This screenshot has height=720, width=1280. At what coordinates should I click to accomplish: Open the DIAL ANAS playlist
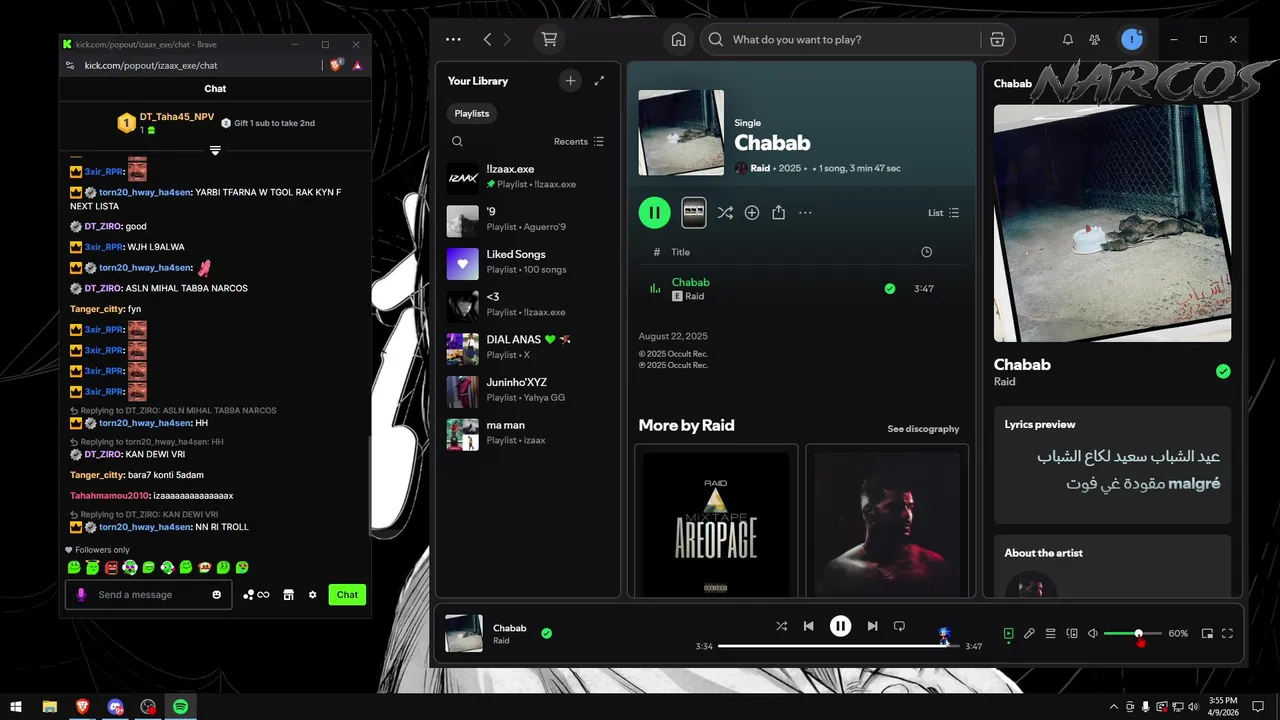pyautogui.click(x=528, y=347)
